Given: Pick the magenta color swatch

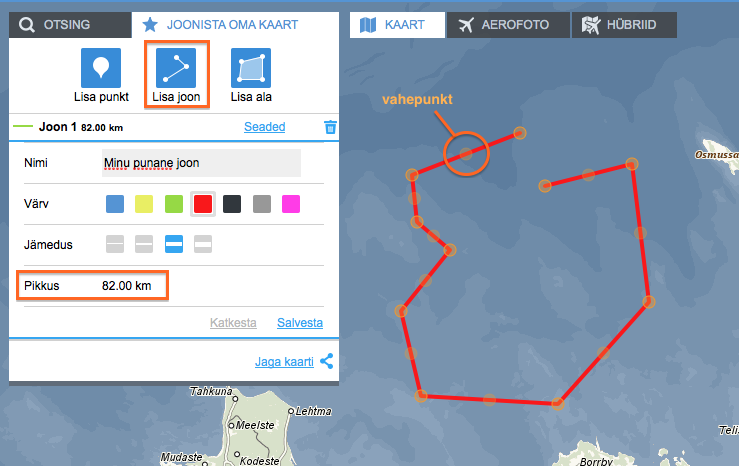Looking at the screenshot, I should [291, 204].
